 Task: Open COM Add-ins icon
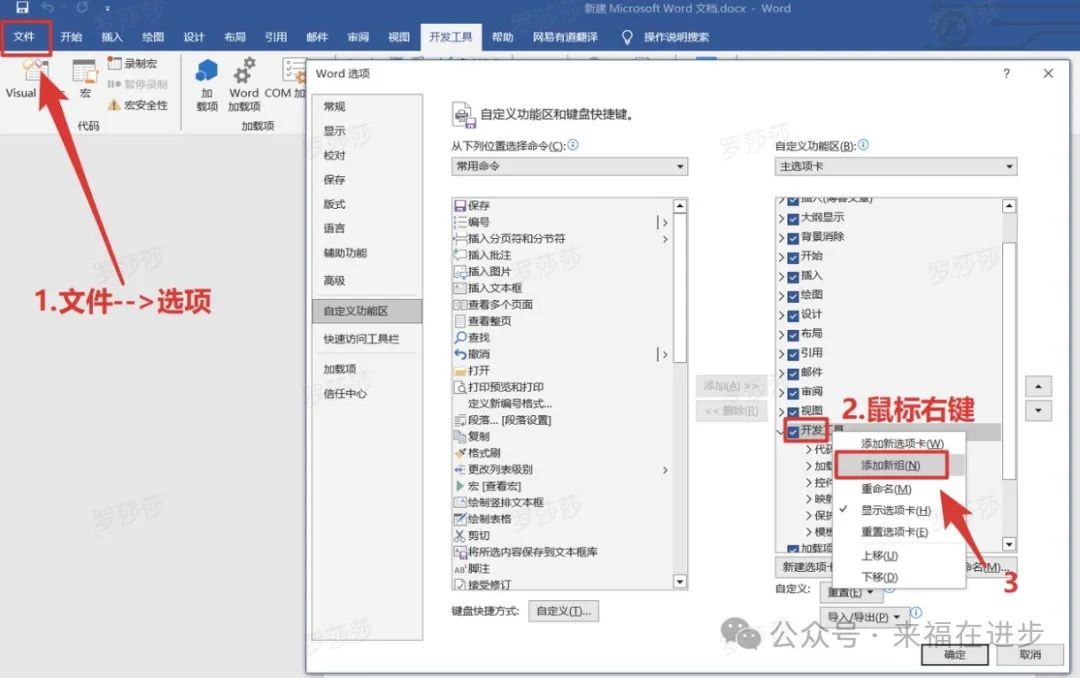293,70
